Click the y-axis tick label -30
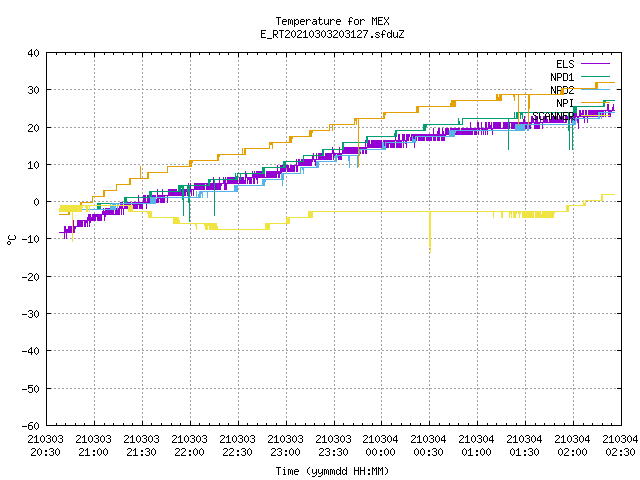640x480 pixels. coord(31,314)
